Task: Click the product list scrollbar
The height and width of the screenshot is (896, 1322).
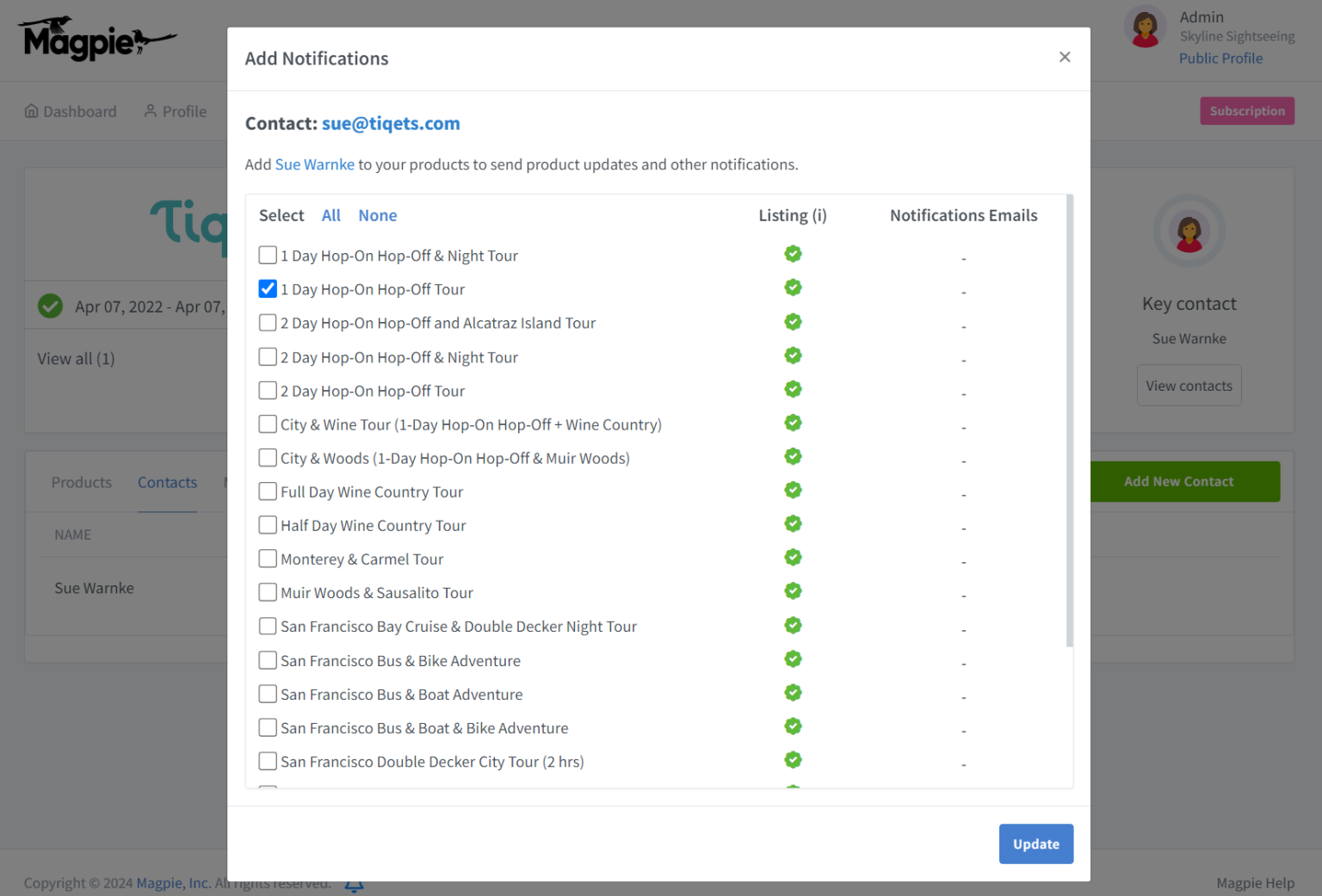Action: tap(1069, 422)
